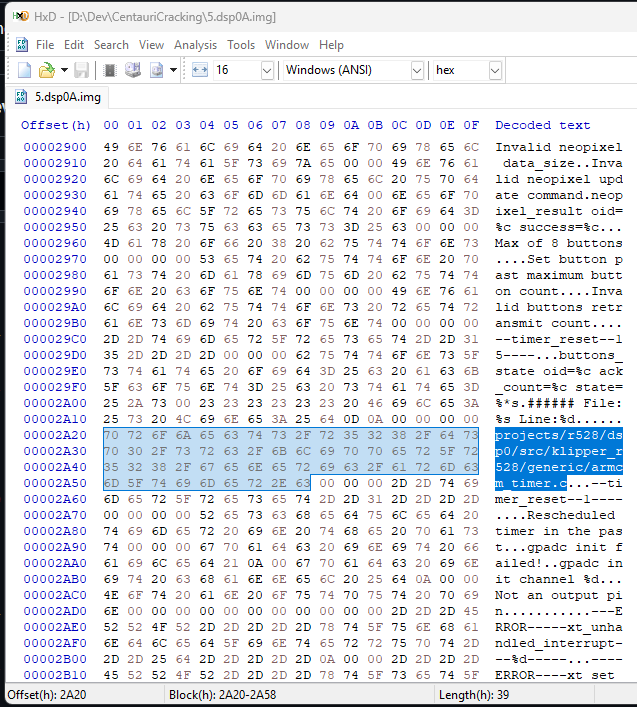The width and height of the screenshot is (637, 707).
Task: Open the Analysis menu
Action: (x=195, y=45)
